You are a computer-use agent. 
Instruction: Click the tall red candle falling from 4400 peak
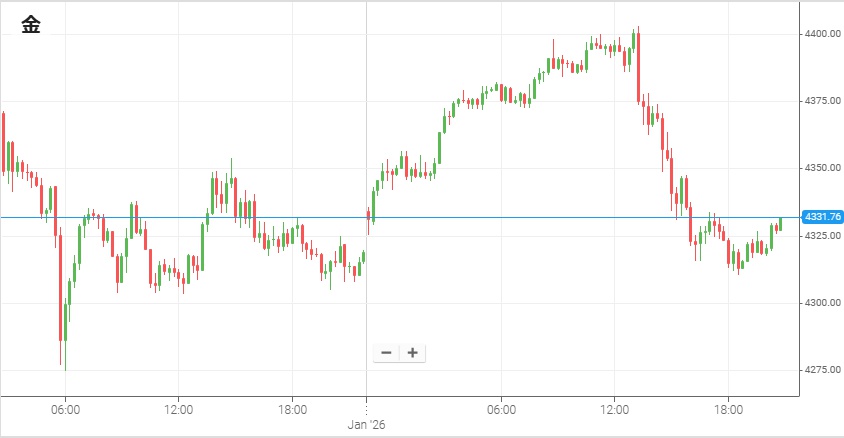(637, 66)
